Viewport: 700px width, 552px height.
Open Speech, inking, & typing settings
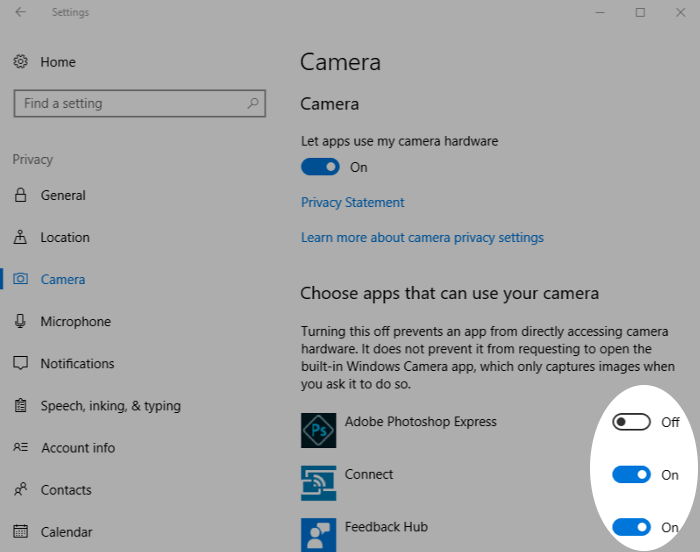(111, 406)
